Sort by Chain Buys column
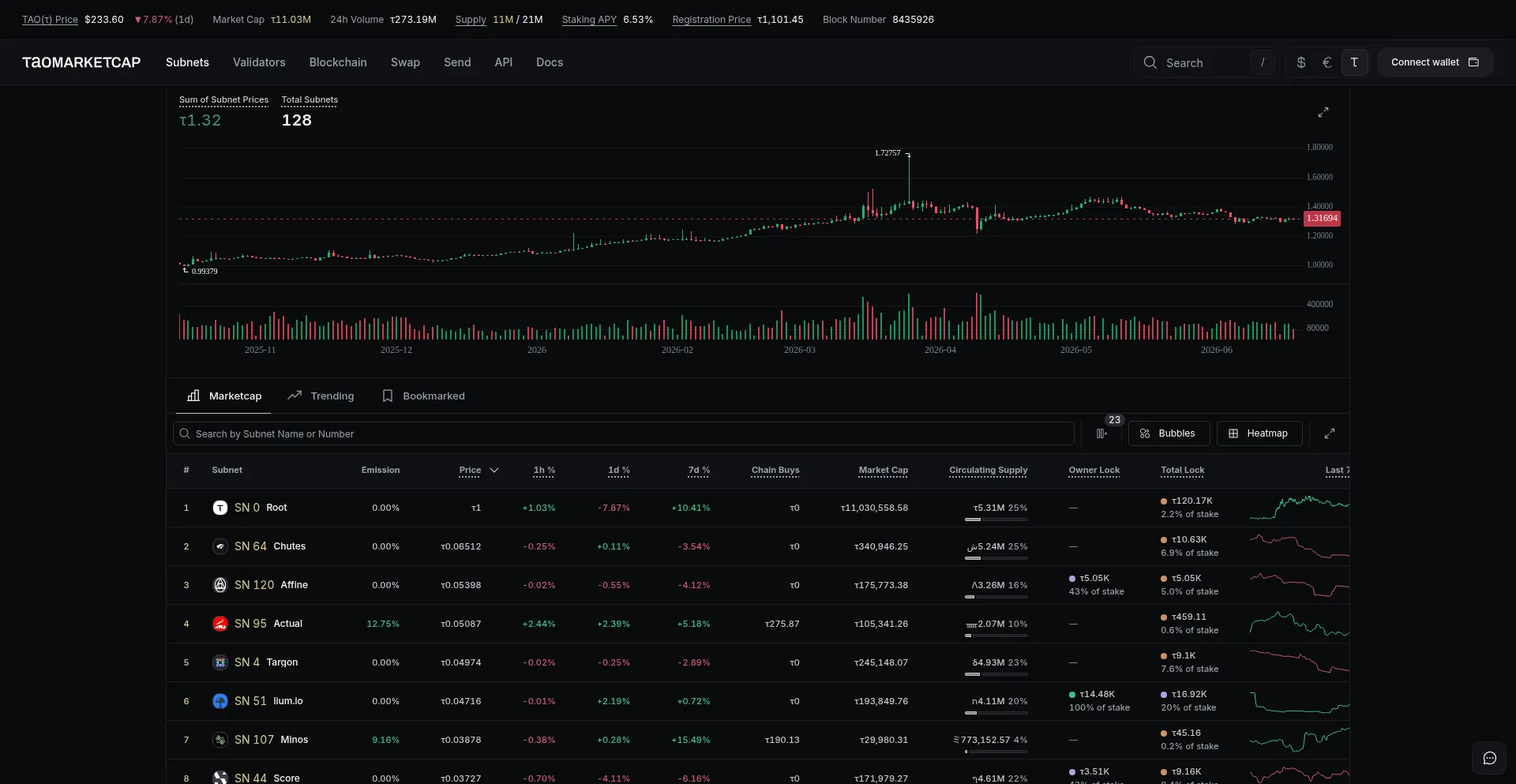Image resolution: width=1516 pixels, height=784 pixels. click(775, 470)
